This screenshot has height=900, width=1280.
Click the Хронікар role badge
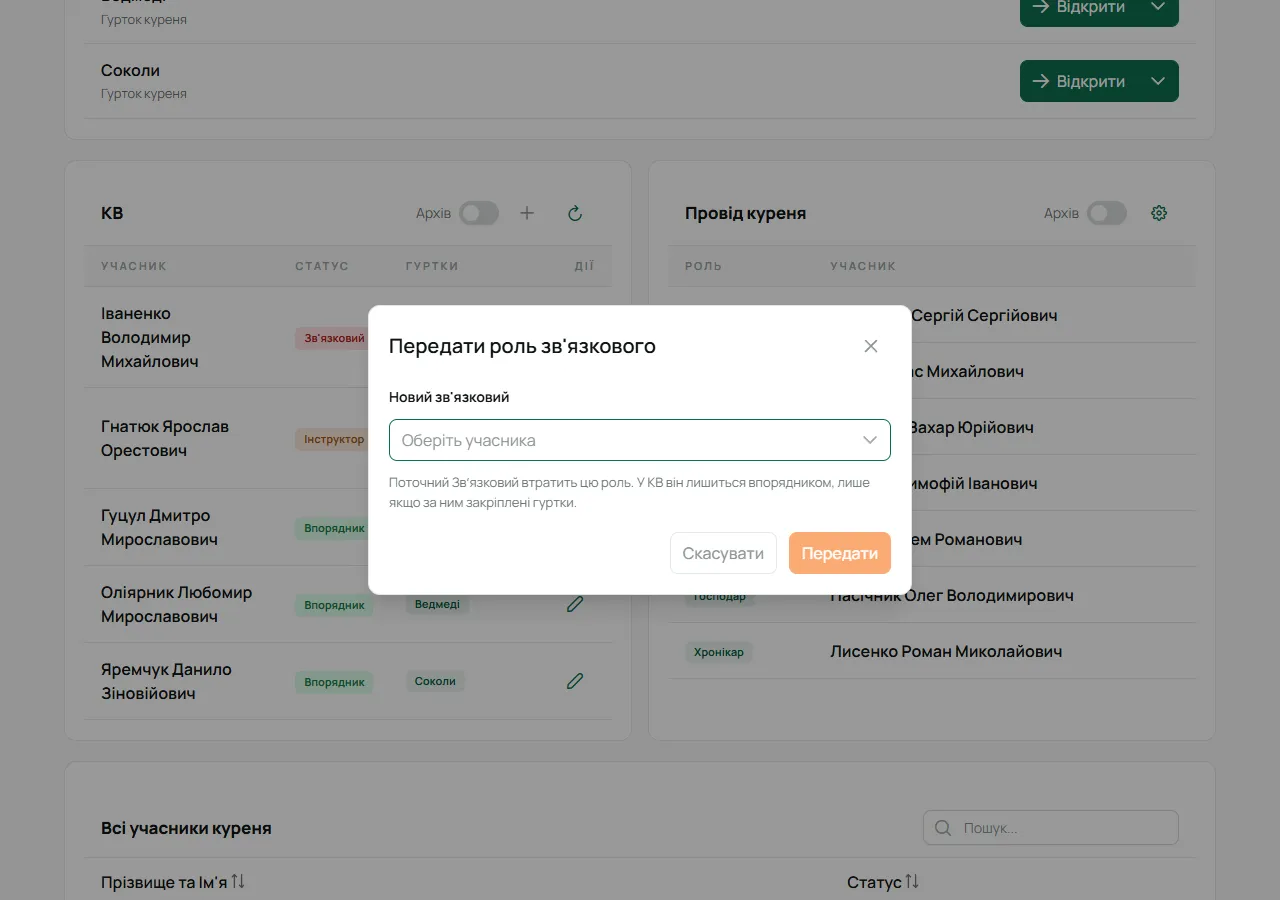click(x=719, y=652)
